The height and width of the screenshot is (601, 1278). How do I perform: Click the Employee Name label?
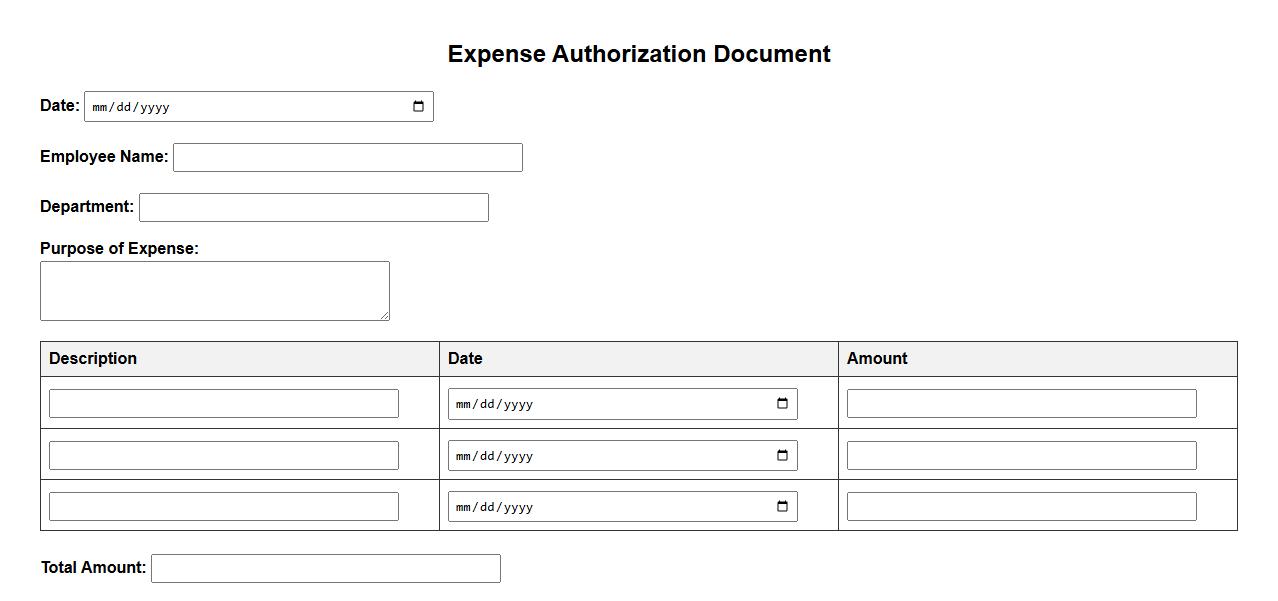coord(104,157)
